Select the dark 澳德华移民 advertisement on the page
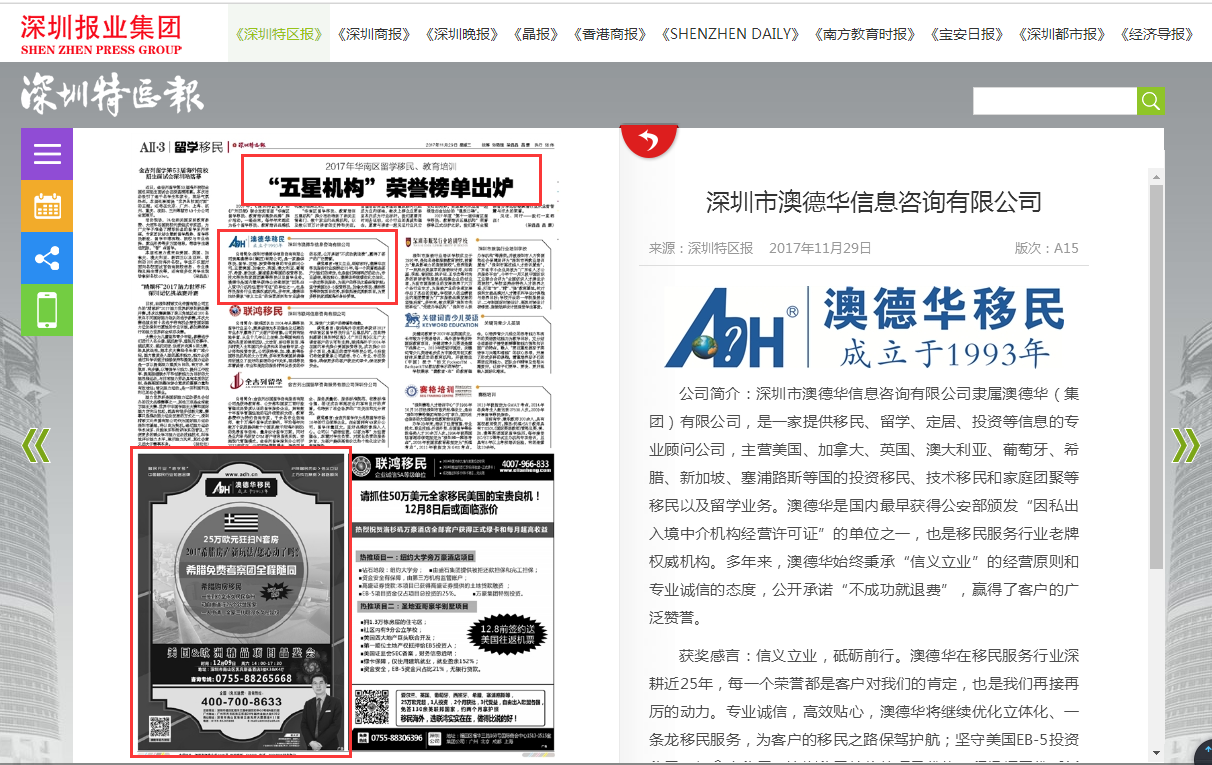The width and height of the screenshot is (1212, 765). click(241, 601)
